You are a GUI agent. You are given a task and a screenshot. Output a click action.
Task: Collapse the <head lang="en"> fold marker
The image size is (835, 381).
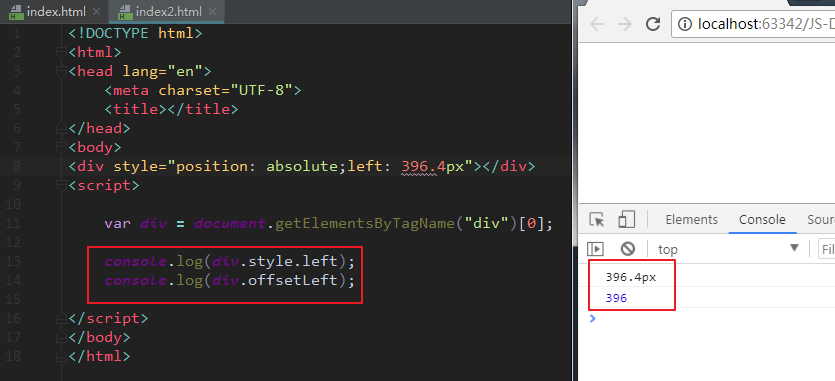pos(61,71)
